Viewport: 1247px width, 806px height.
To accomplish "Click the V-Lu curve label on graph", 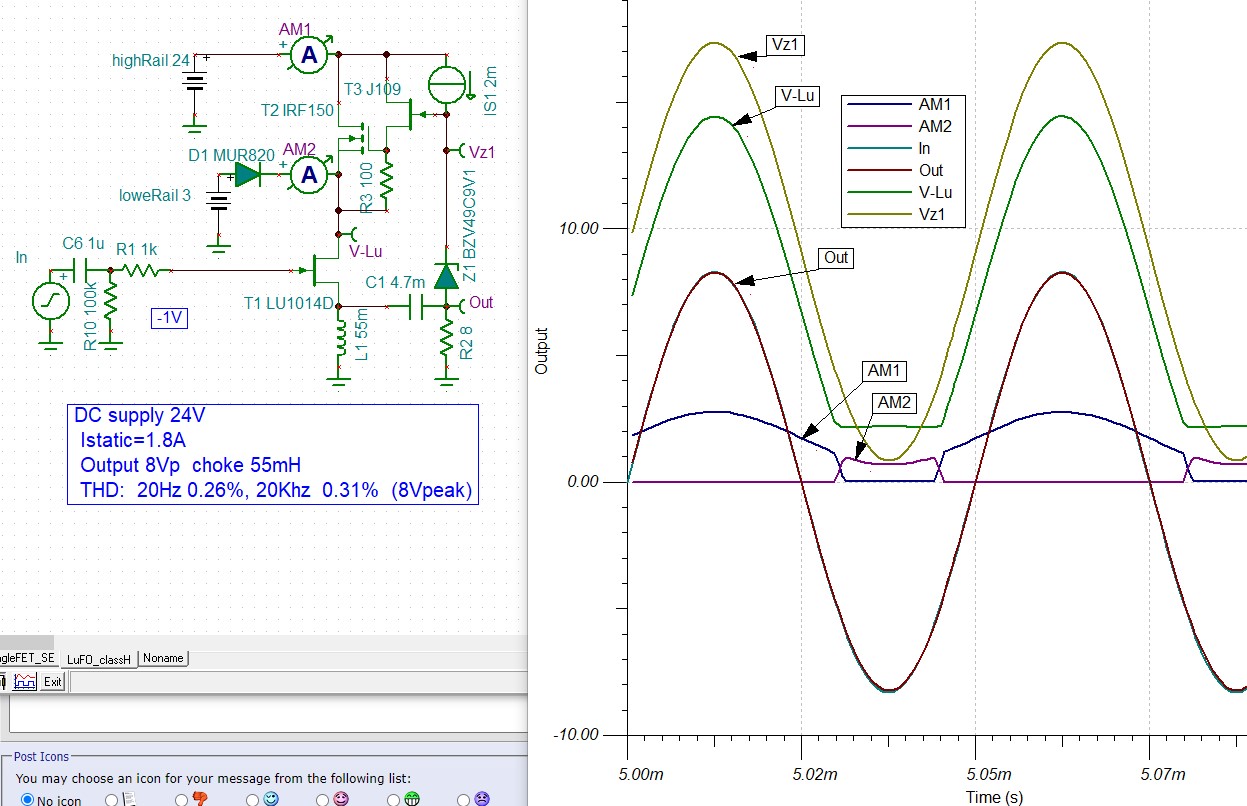I will click(798, 95).
